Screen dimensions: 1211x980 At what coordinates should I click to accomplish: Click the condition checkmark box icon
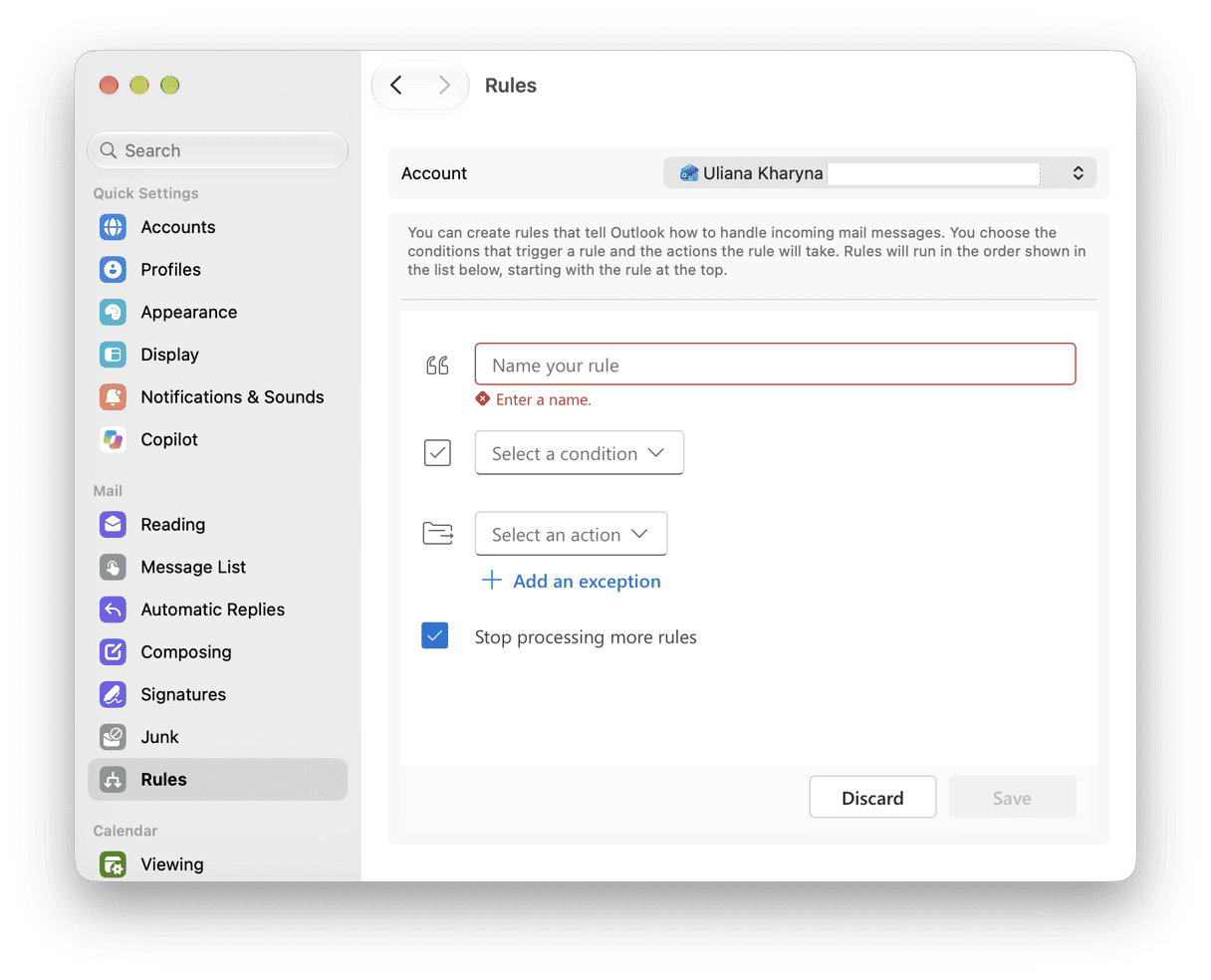pyautogui.click(x=437, y=453)
